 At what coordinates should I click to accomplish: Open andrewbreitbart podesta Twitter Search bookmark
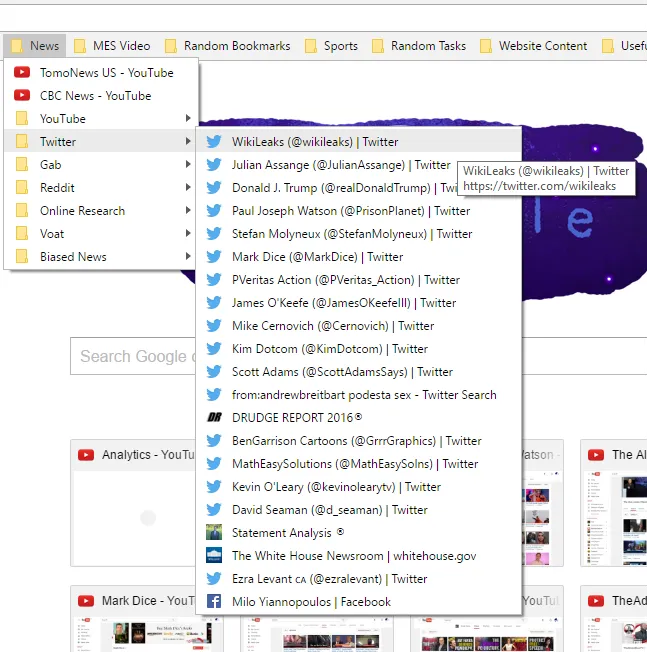click(x=359, y=395)
